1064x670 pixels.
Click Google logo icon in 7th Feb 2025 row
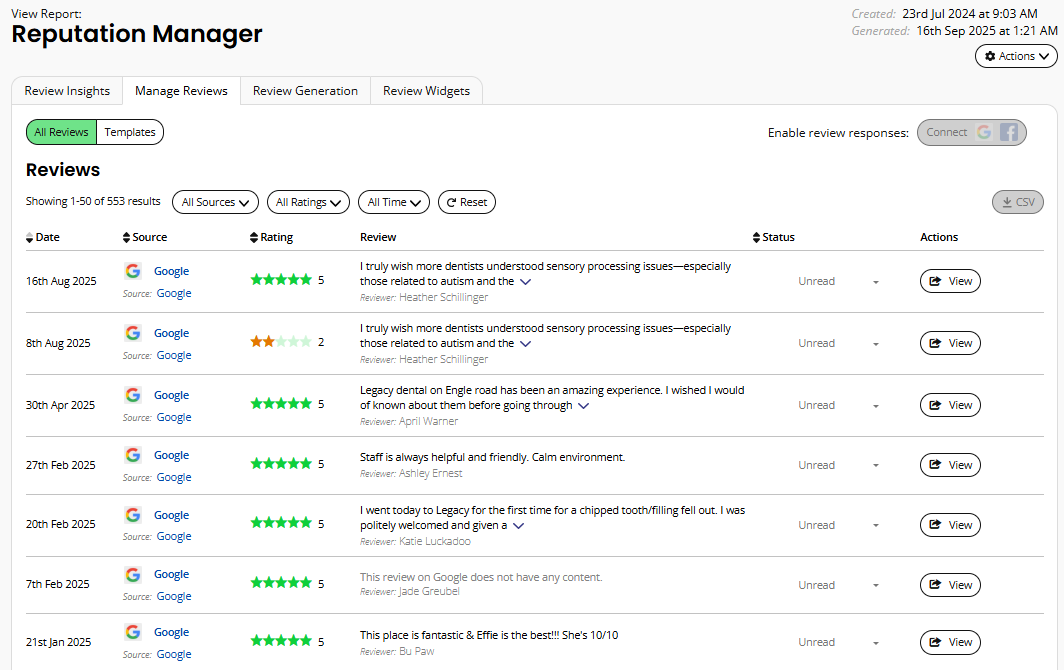(x=133, y=574)
